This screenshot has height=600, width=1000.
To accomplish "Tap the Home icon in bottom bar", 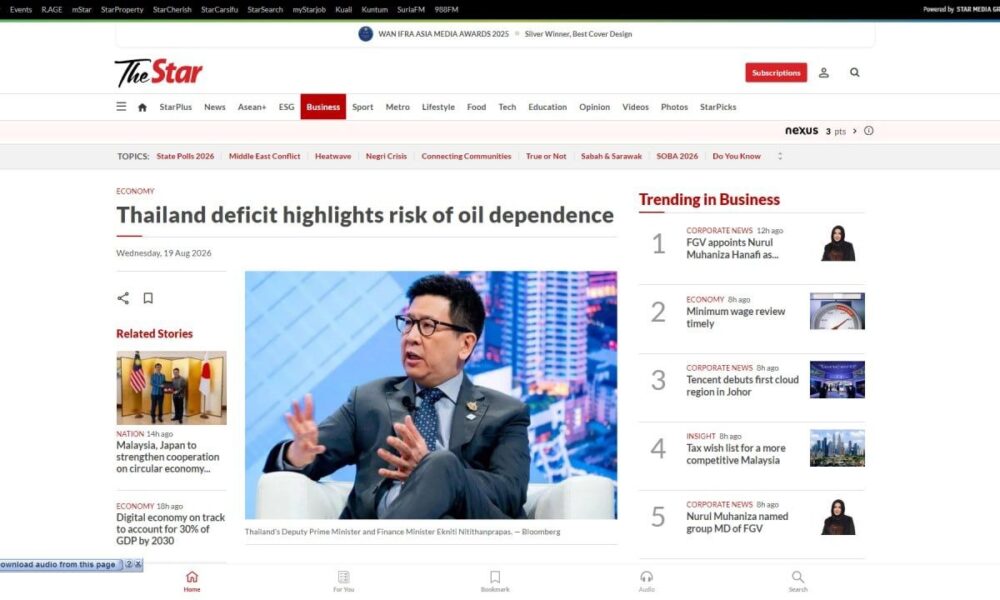I will [x=192, y=581].
